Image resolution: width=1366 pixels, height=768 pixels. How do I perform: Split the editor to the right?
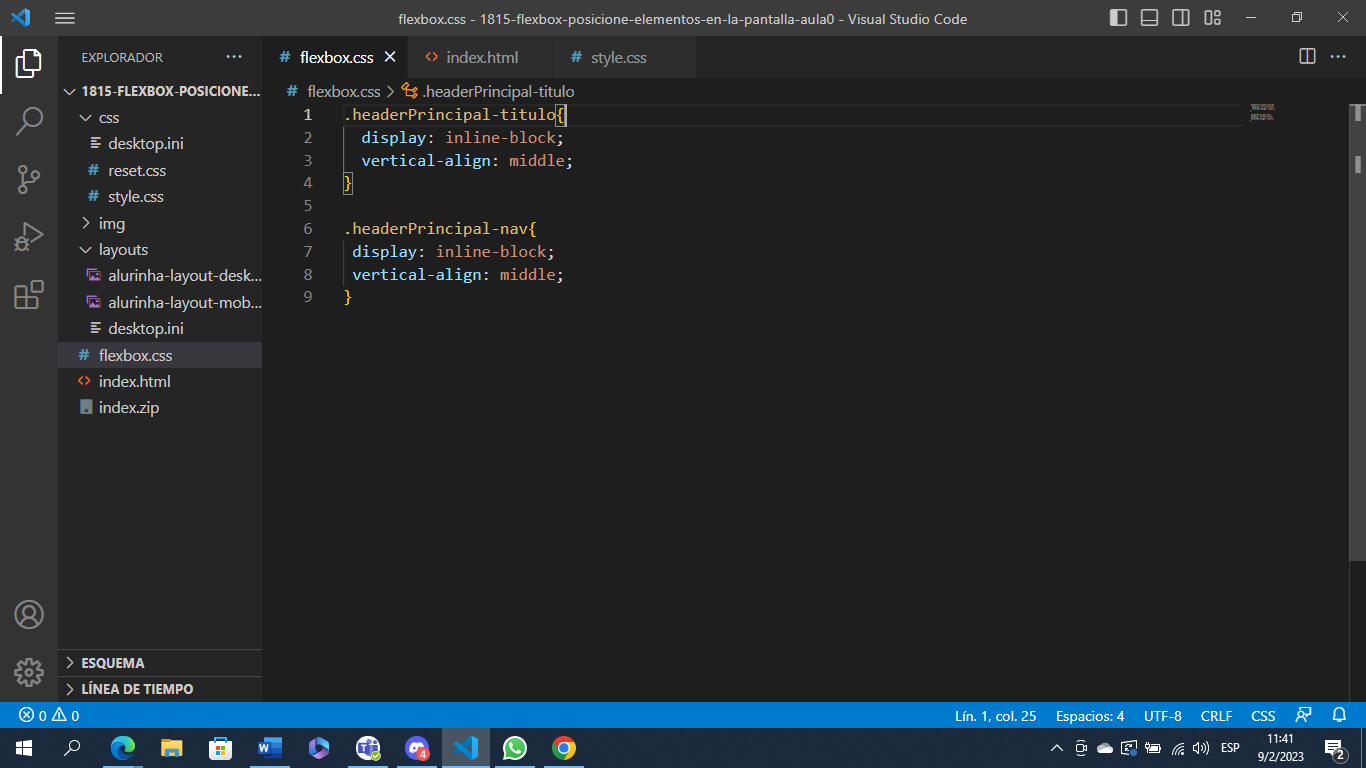(x=1307, y=57)
